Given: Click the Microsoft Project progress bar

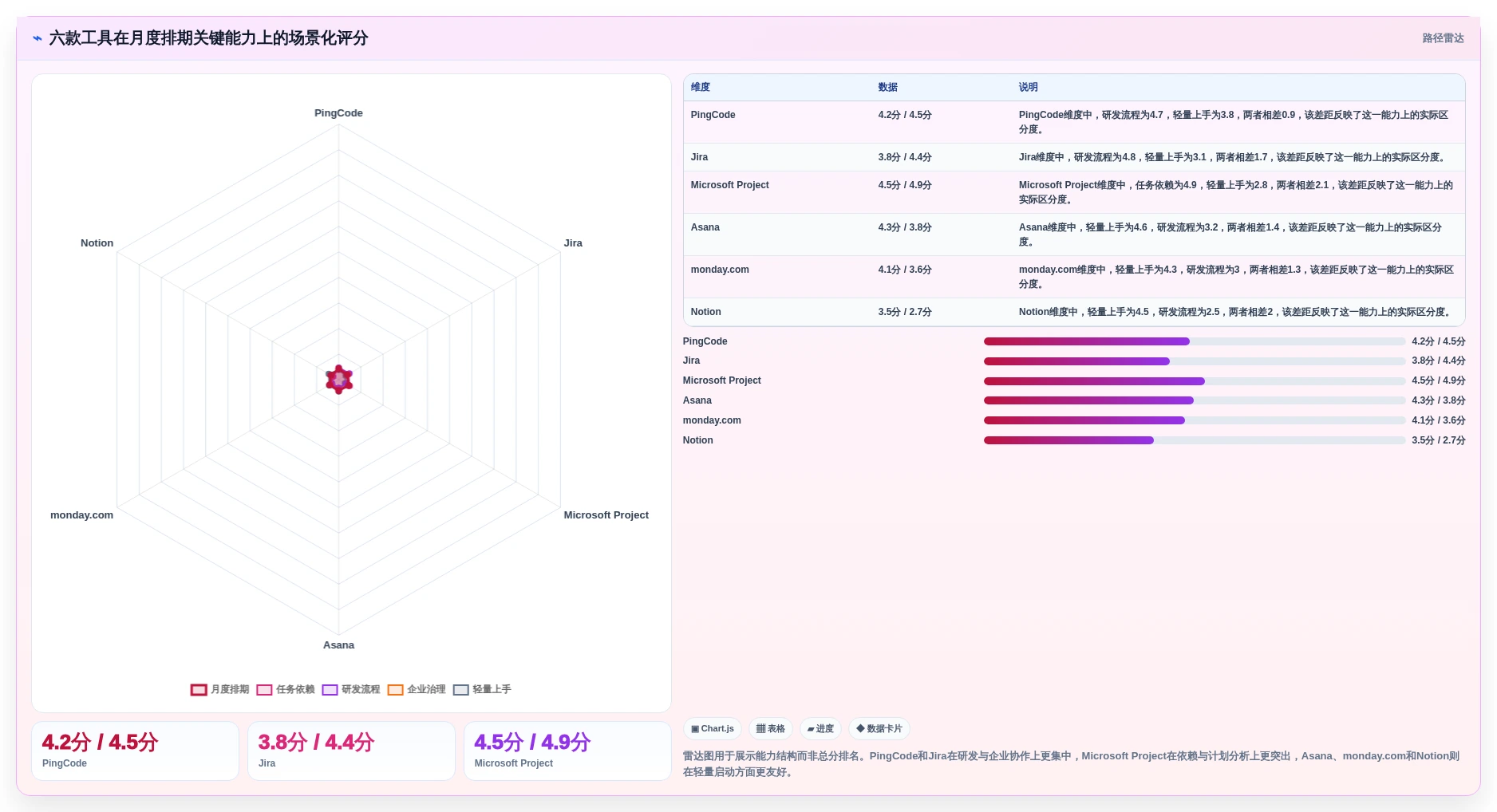Looking at the screenshot, I should 1195,381.
